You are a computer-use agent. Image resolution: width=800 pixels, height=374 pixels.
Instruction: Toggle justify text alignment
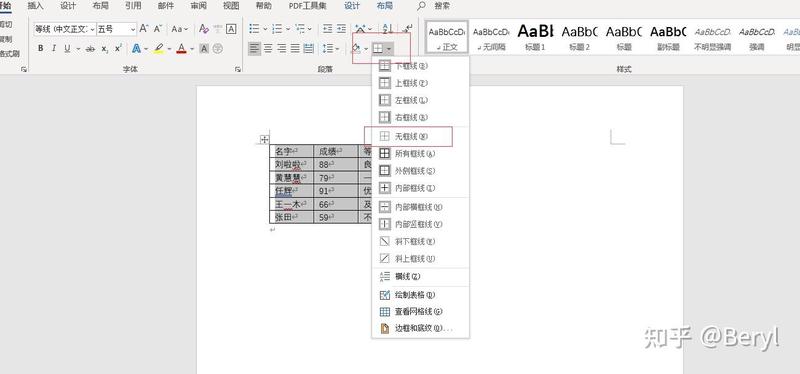click(295, 48)
